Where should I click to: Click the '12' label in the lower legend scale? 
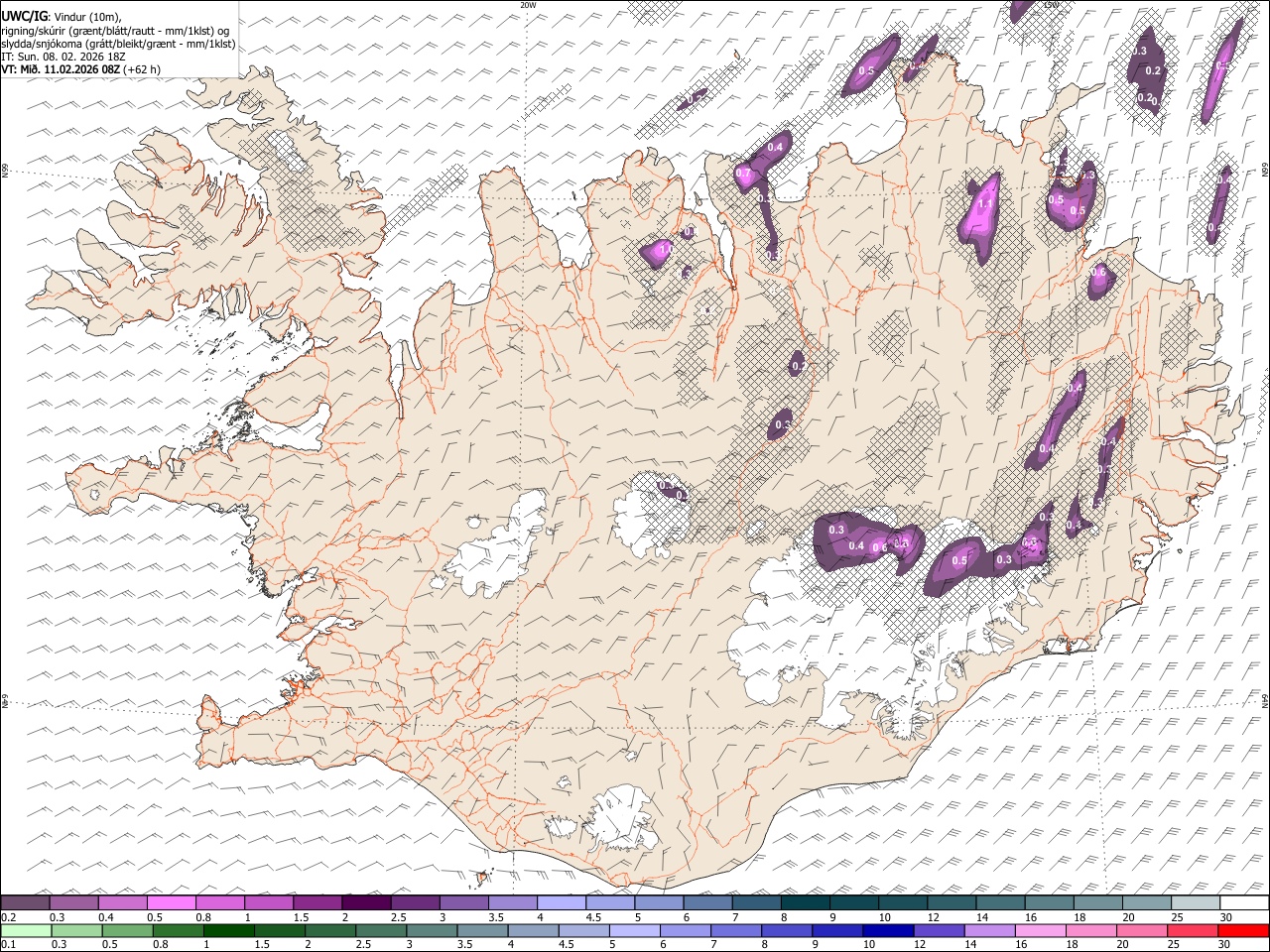click(919, 945)
